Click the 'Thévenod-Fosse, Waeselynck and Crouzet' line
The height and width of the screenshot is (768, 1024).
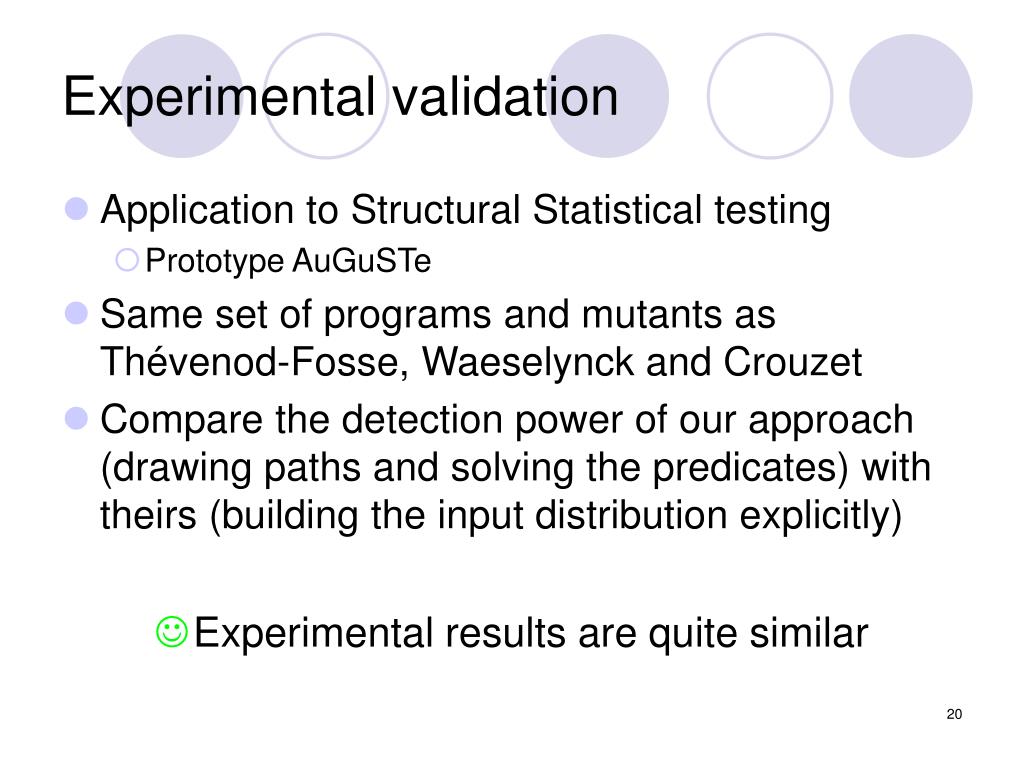(x=481, y=362)
